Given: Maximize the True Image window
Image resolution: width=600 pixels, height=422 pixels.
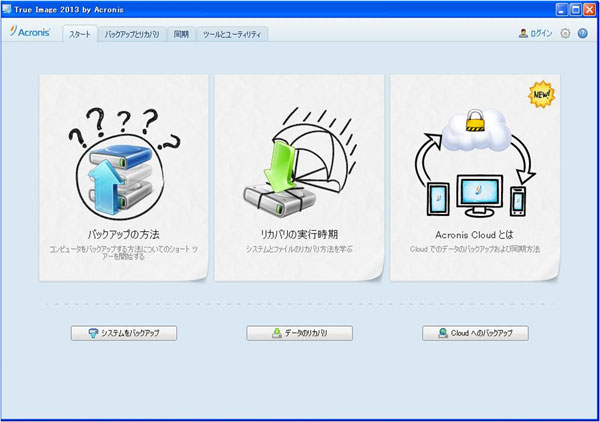Looking at the screenshot, I should pos(576,10).
